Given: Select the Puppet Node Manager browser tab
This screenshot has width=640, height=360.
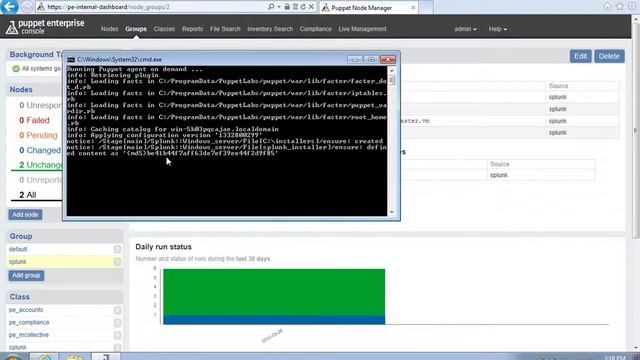Looking at the screenshot, I should pyautogui.click(x=368, y=7).
